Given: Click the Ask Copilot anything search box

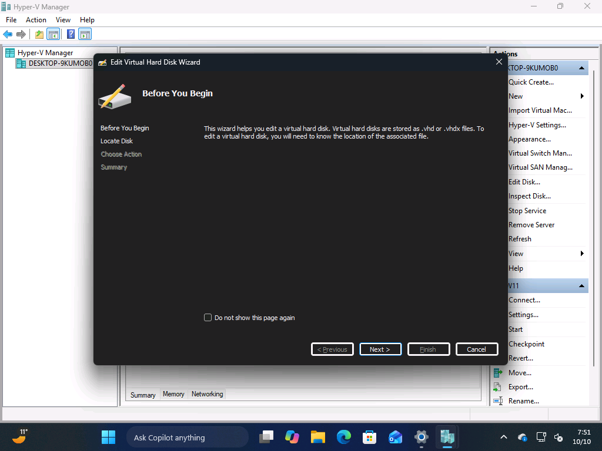Looking at the screenshot, I should coord(187,437).
